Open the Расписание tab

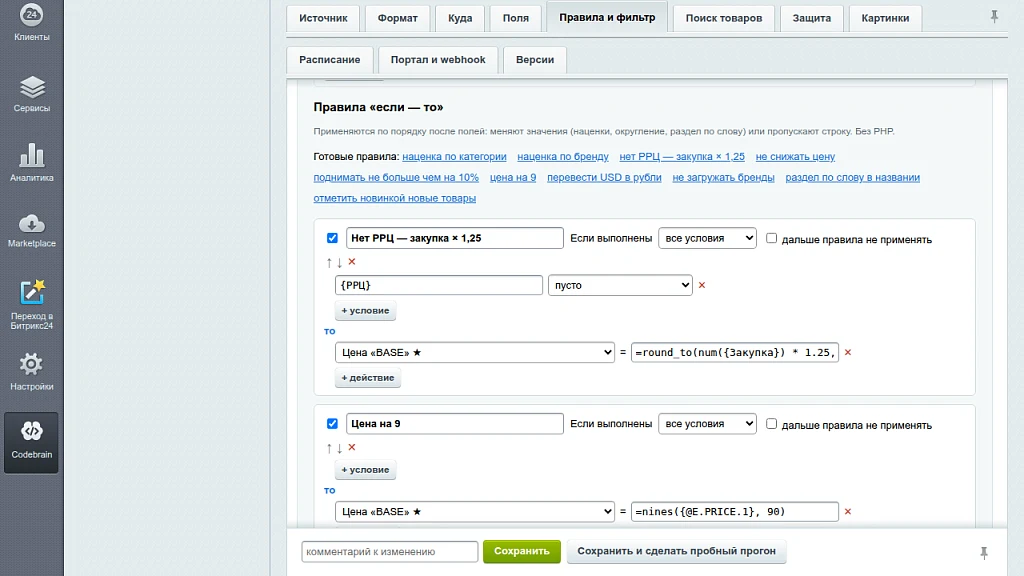click(x=329, y=59)
